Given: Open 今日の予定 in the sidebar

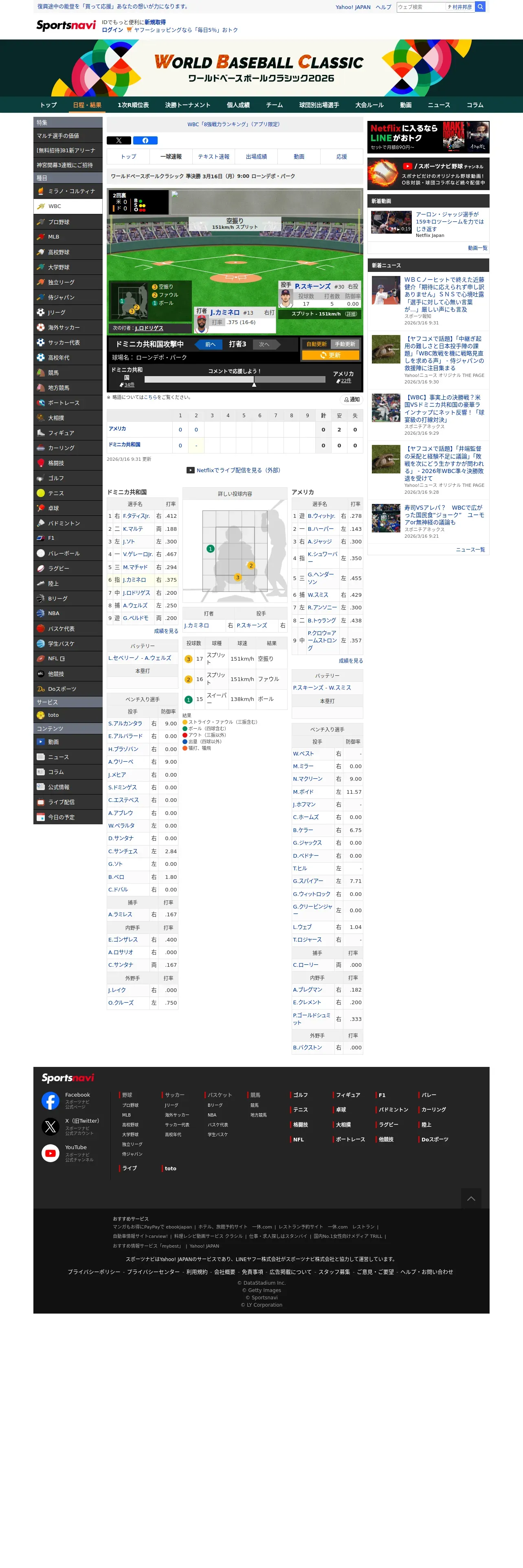Looking at the screenshot, I should 68,817.
